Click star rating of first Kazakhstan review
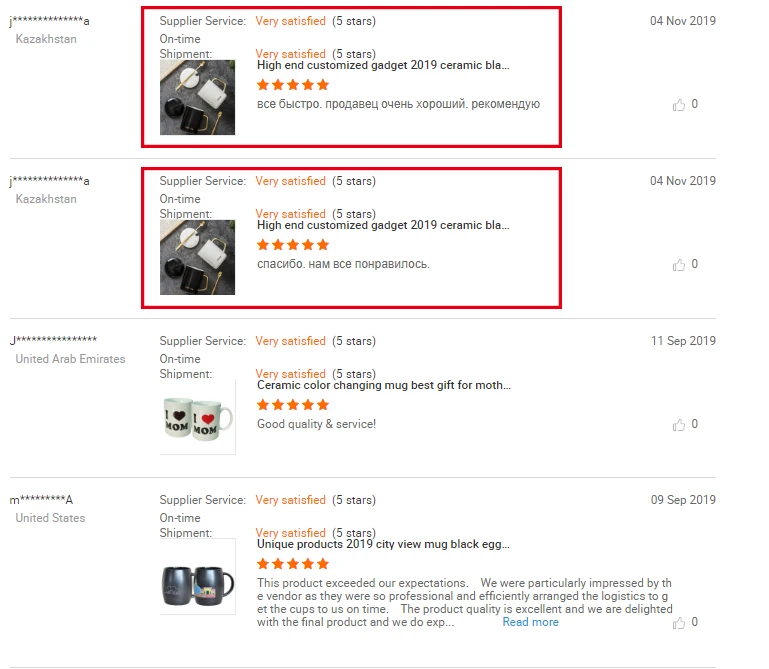 [x=293, y=85]
